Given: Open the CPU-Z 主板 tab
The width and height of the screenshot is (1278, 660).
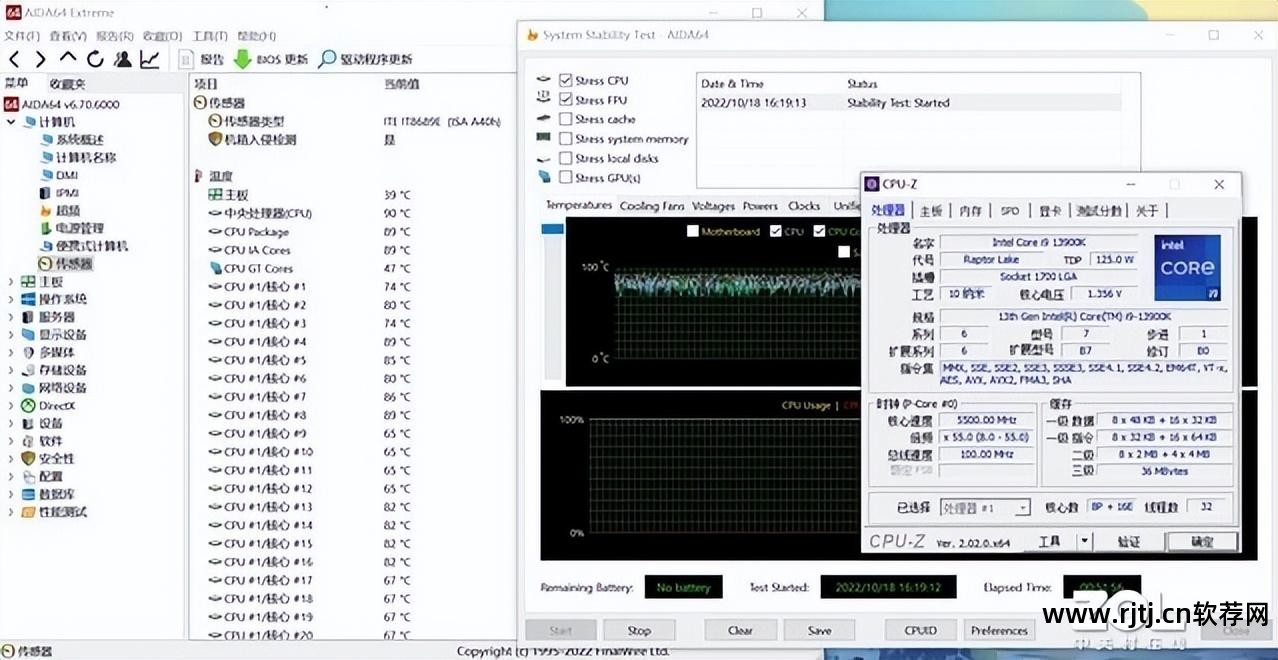Looking at the screenshot, I should point(931,211).
